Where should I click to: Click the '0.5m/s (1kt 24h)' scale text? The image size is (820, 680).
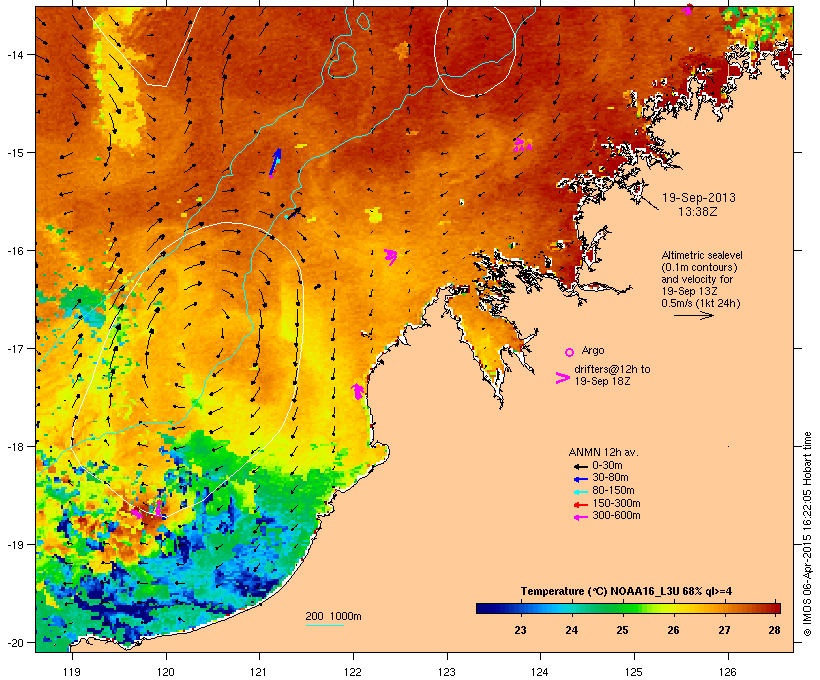pos(701,303)
